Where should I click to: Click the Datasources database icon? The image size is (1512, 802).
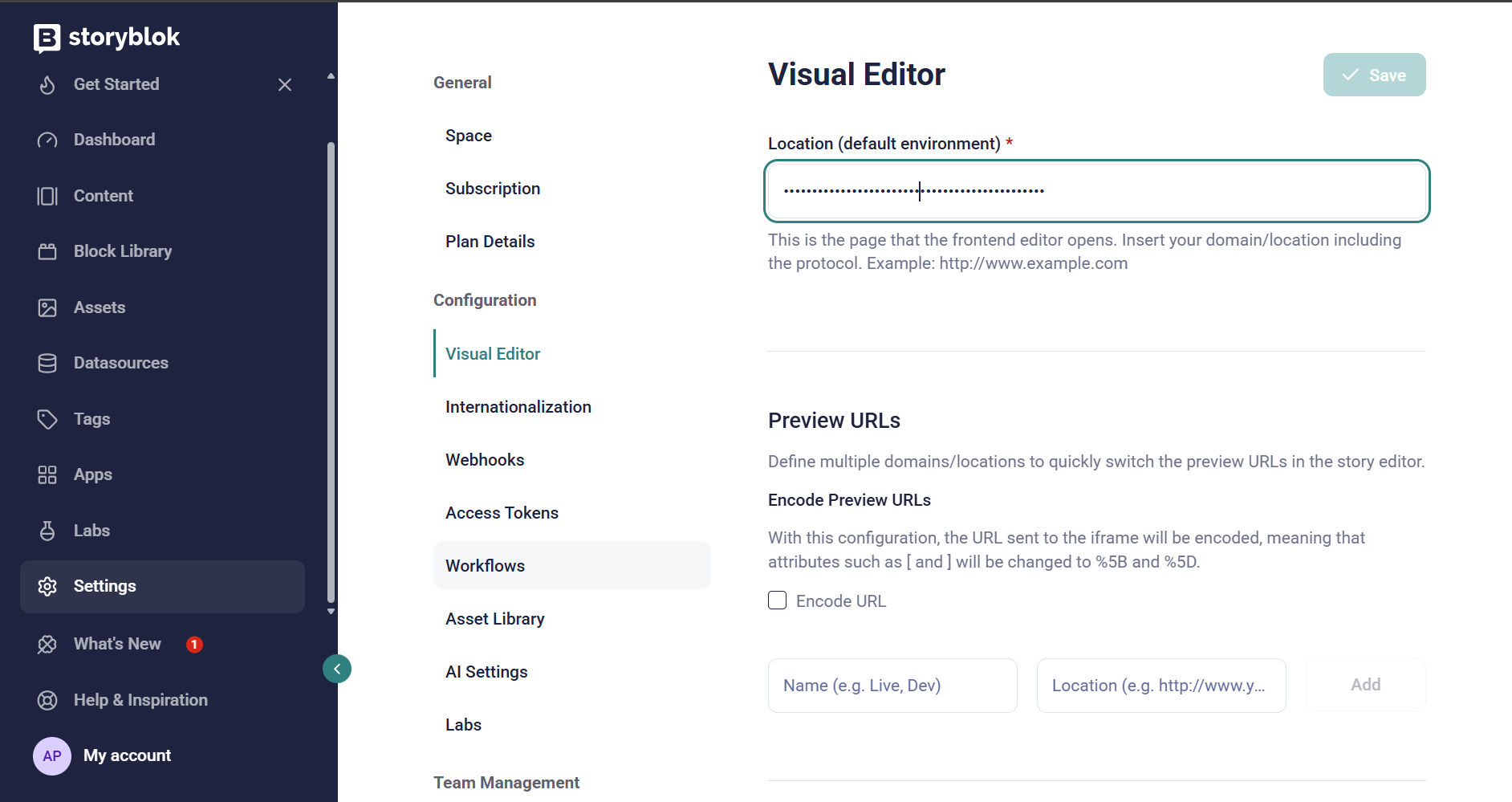click(x=47, y=363)
